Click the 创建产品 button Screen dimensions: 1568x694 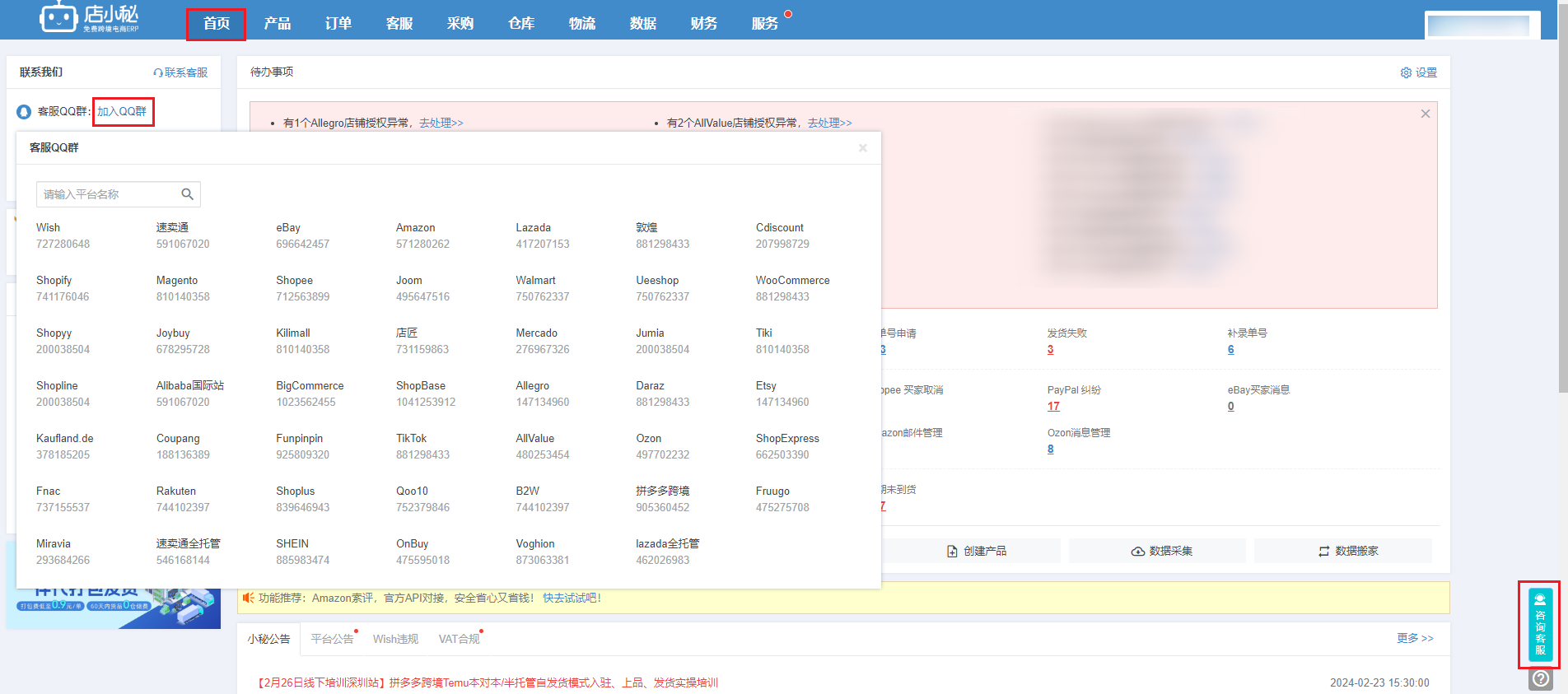pos(977,551)
